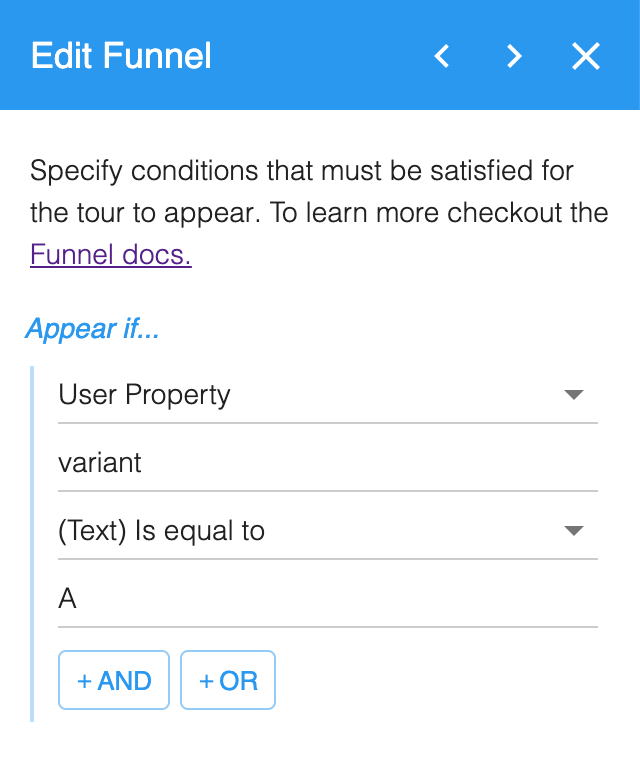The width and height of the screenshot is (640, 780).
Task: Focus the value field containing A
Action: 328,599
